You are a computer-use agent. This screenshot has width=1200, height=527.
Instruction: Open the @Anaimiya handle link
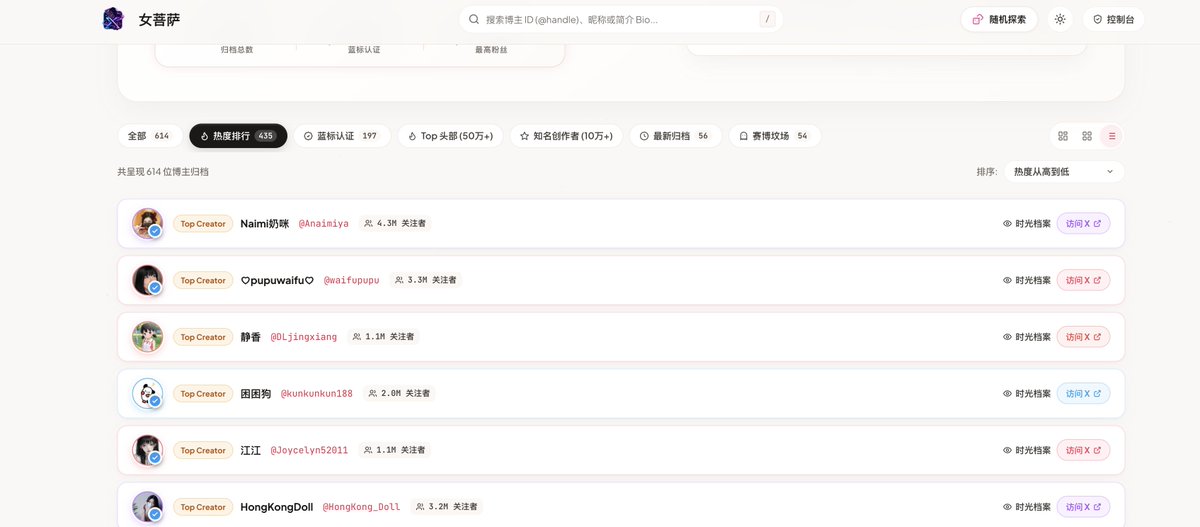click(x=324, y=224)
